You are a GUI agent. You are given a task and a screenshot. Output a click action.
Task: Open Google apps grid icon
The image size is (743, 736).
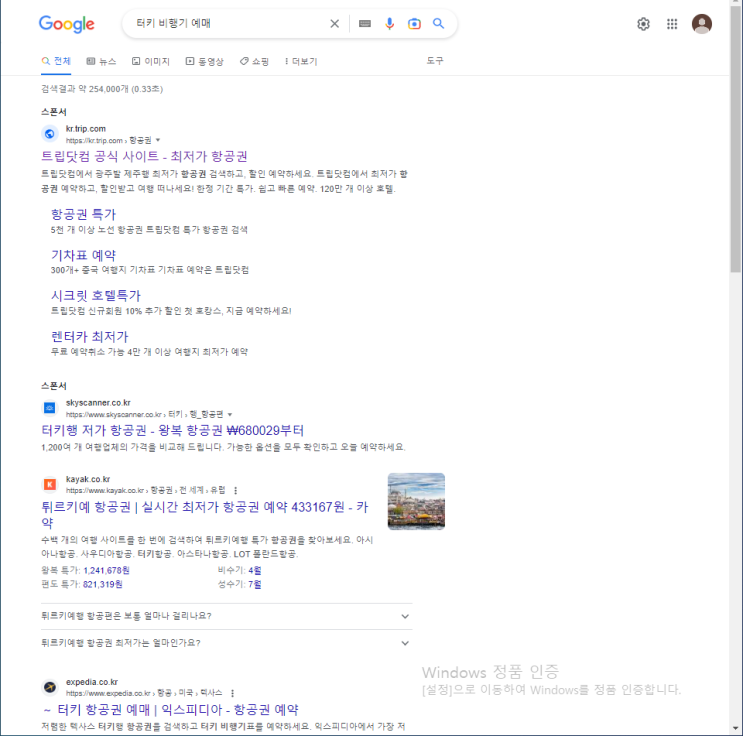[672, 24]
